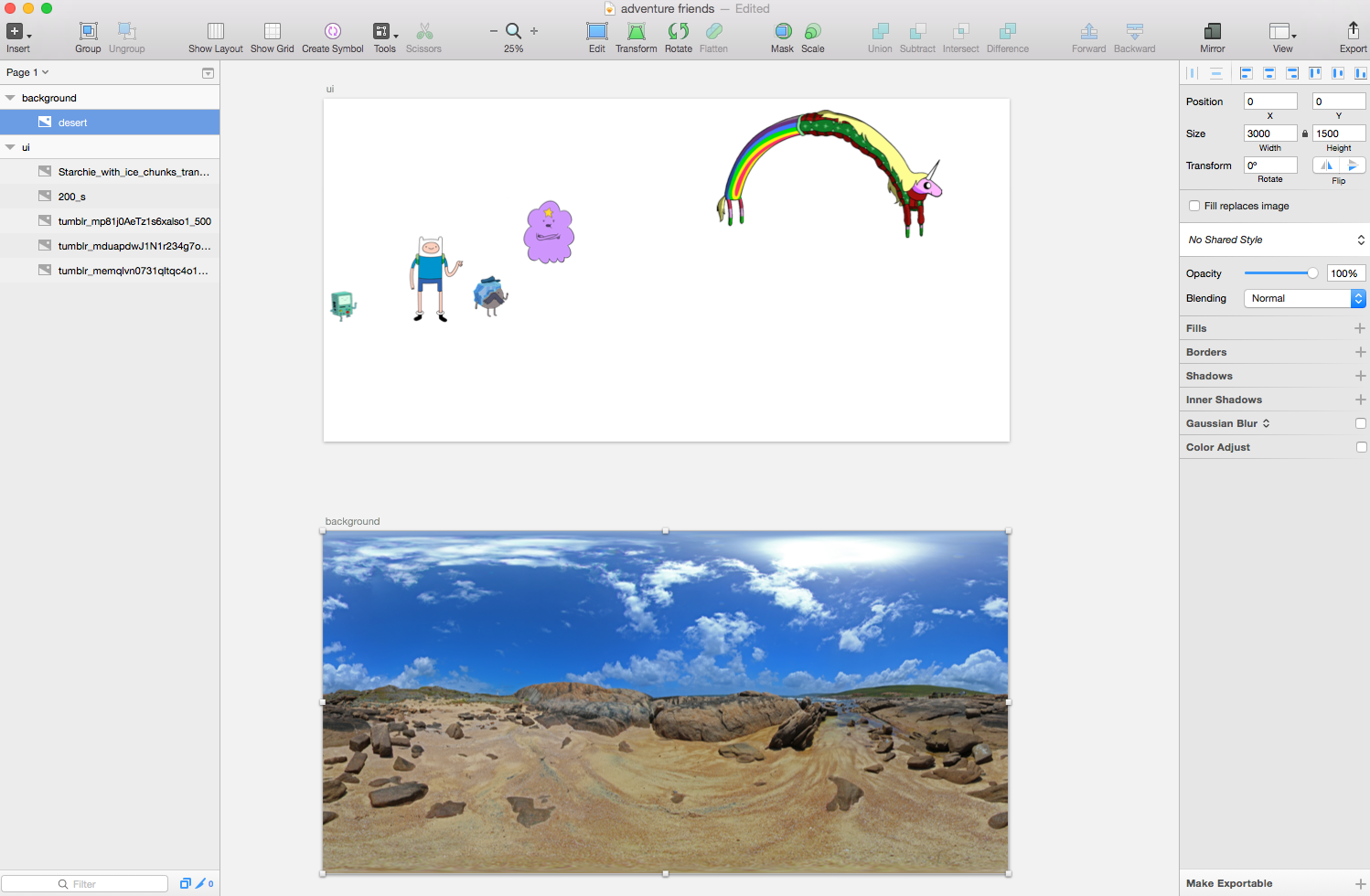Activate the Transform tool
This screenshot has height=896, width=1370.
tap(637, 31)
